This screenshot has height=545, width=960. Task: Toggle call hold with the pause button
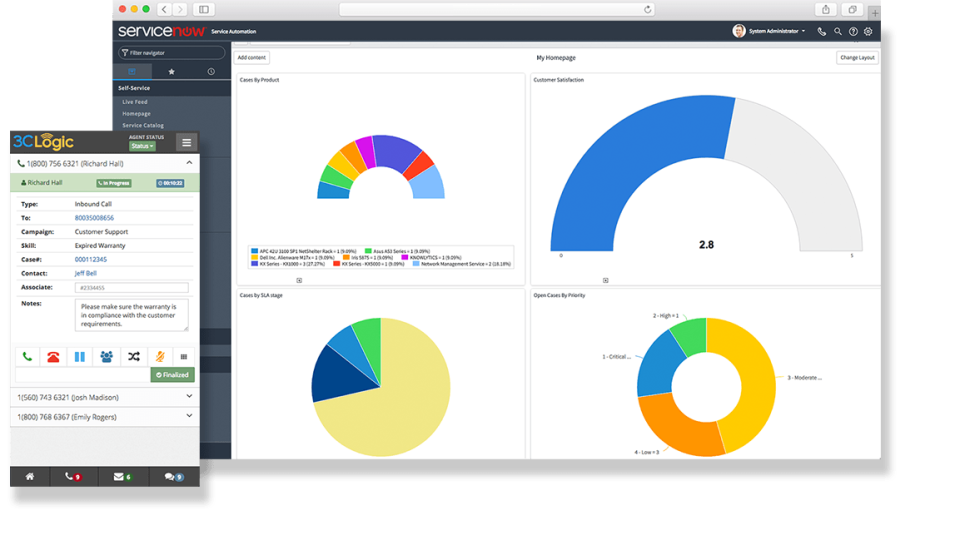coord(80,356)
